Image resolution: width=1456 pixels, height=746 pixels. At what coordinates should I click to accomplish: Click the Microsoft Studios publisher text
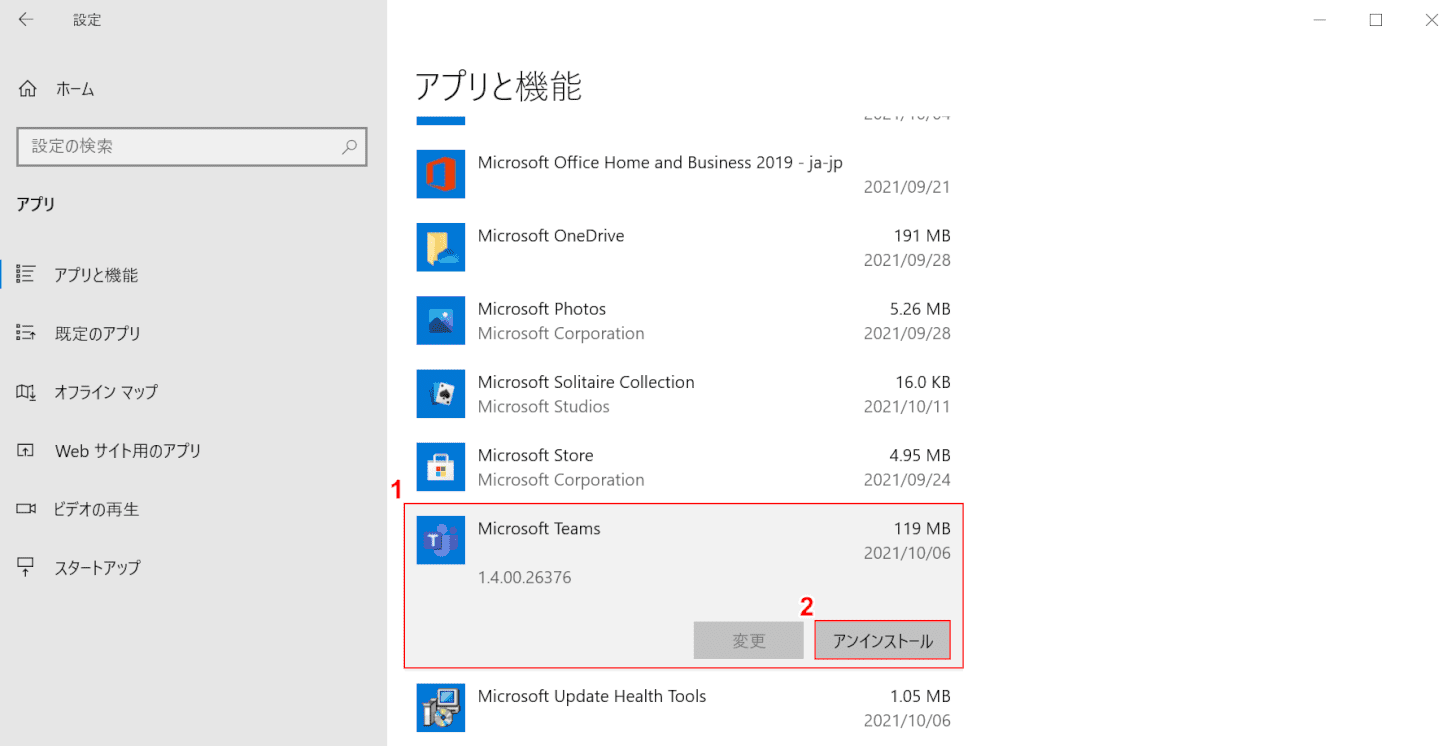(x=544, y=406)
